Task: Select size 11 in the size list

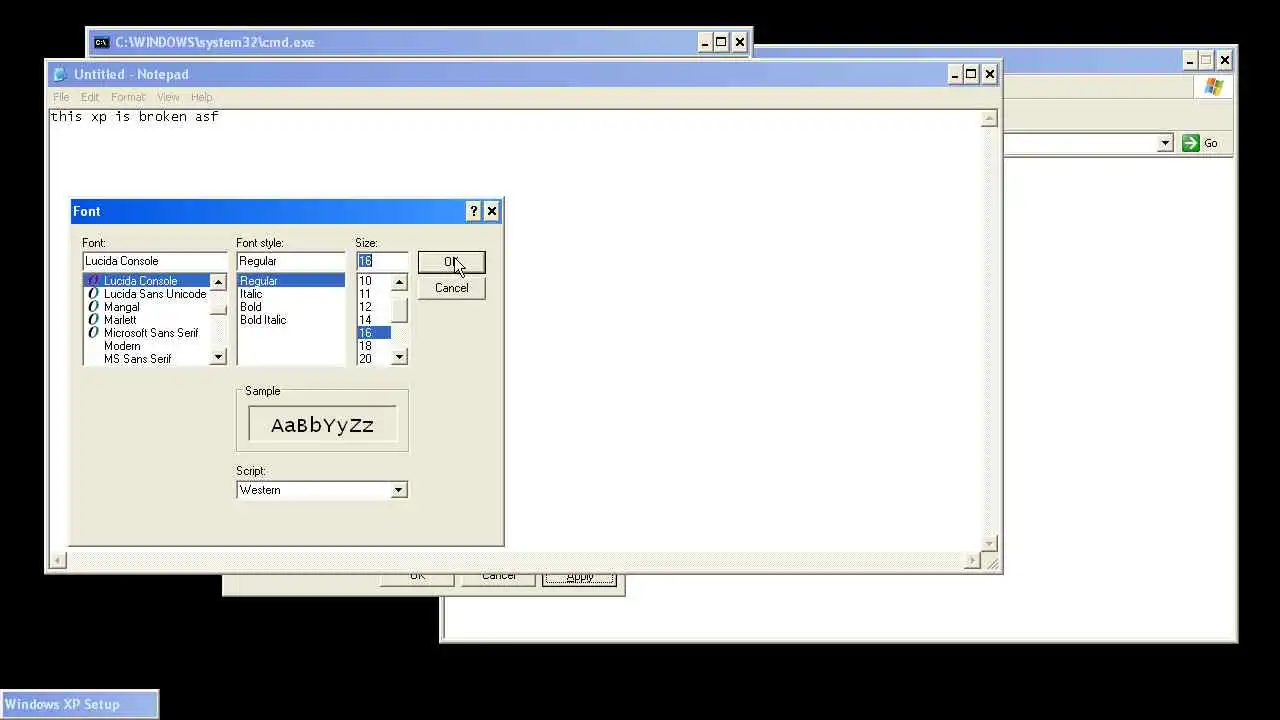Action: 373,294
